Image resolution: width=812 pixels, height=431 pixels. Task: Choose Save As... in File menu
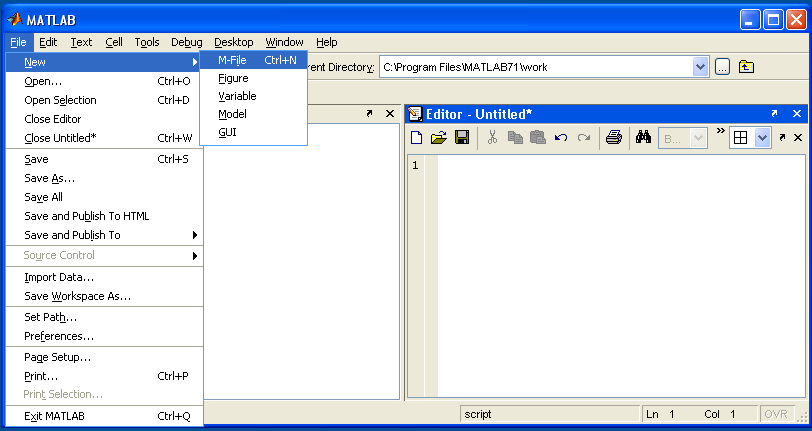(x=104, y=178)
